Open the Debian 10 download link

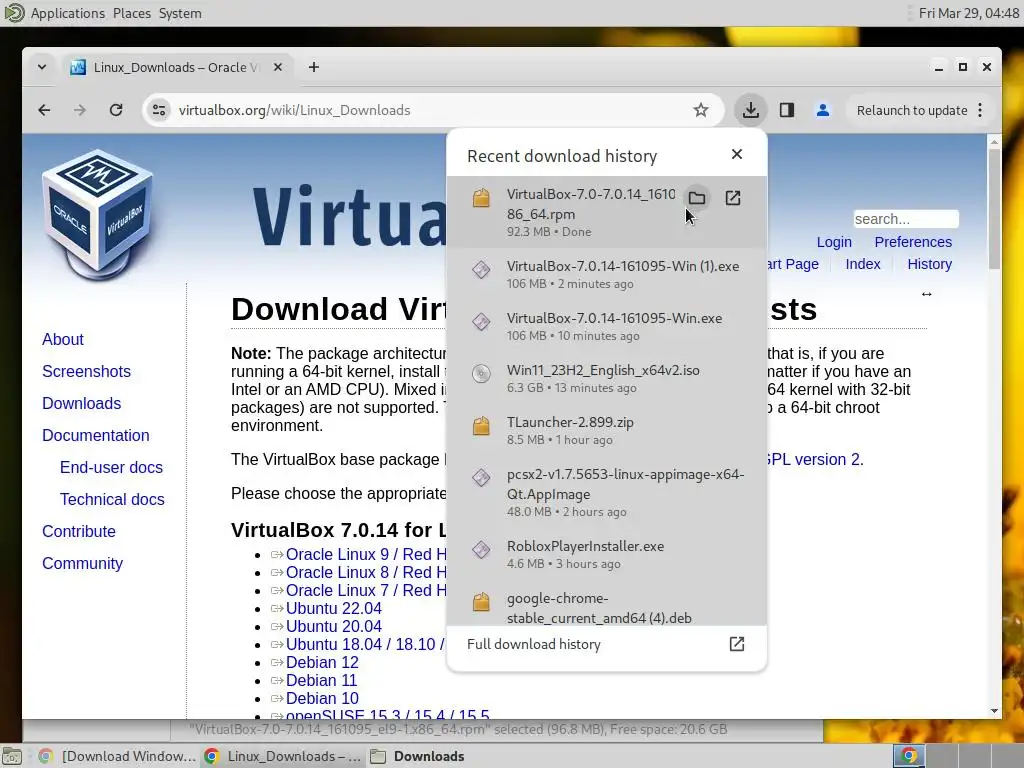click(322, 698)
